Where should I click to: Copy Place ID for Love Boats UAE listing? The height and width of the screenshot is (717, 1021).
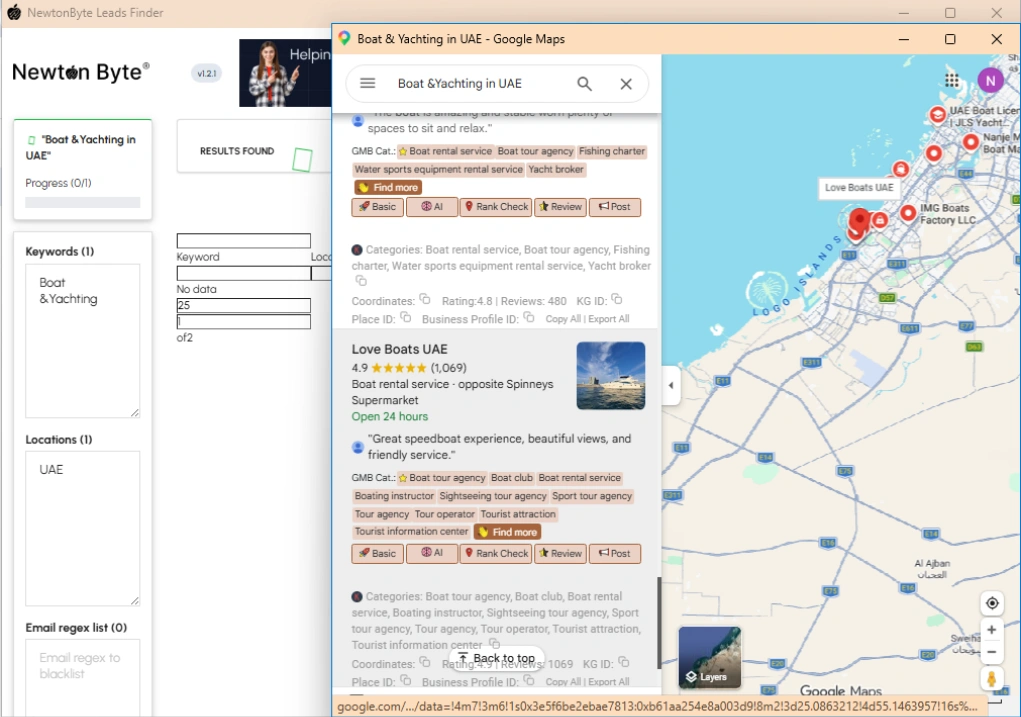tap(405, 681)
